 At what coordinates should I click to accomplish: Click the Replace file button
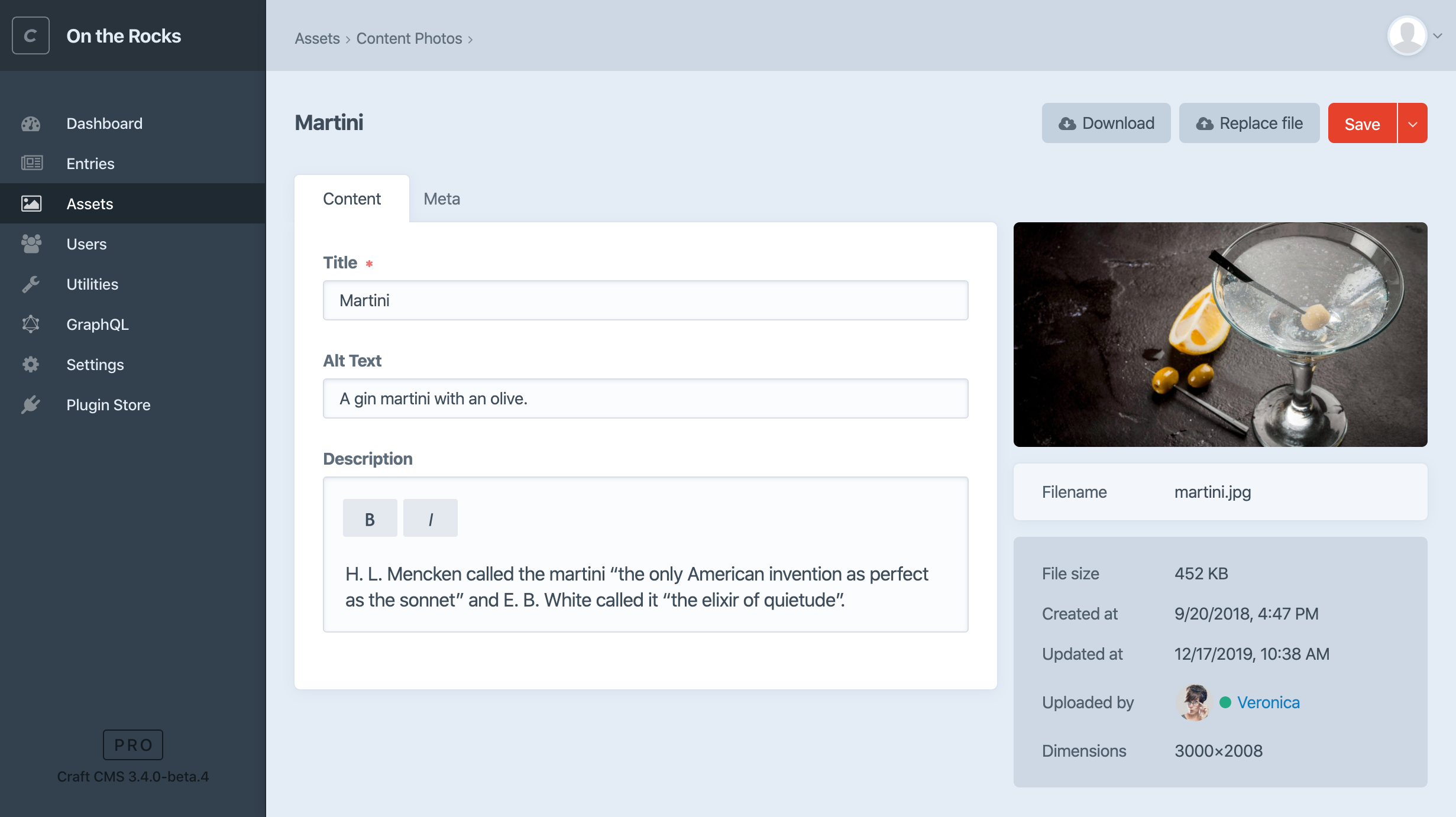pos(1249,124)
